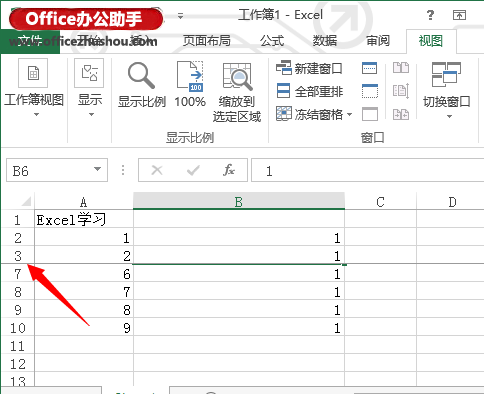
Task: Reset zoom with the 100% icon
Action: [190, 76]
